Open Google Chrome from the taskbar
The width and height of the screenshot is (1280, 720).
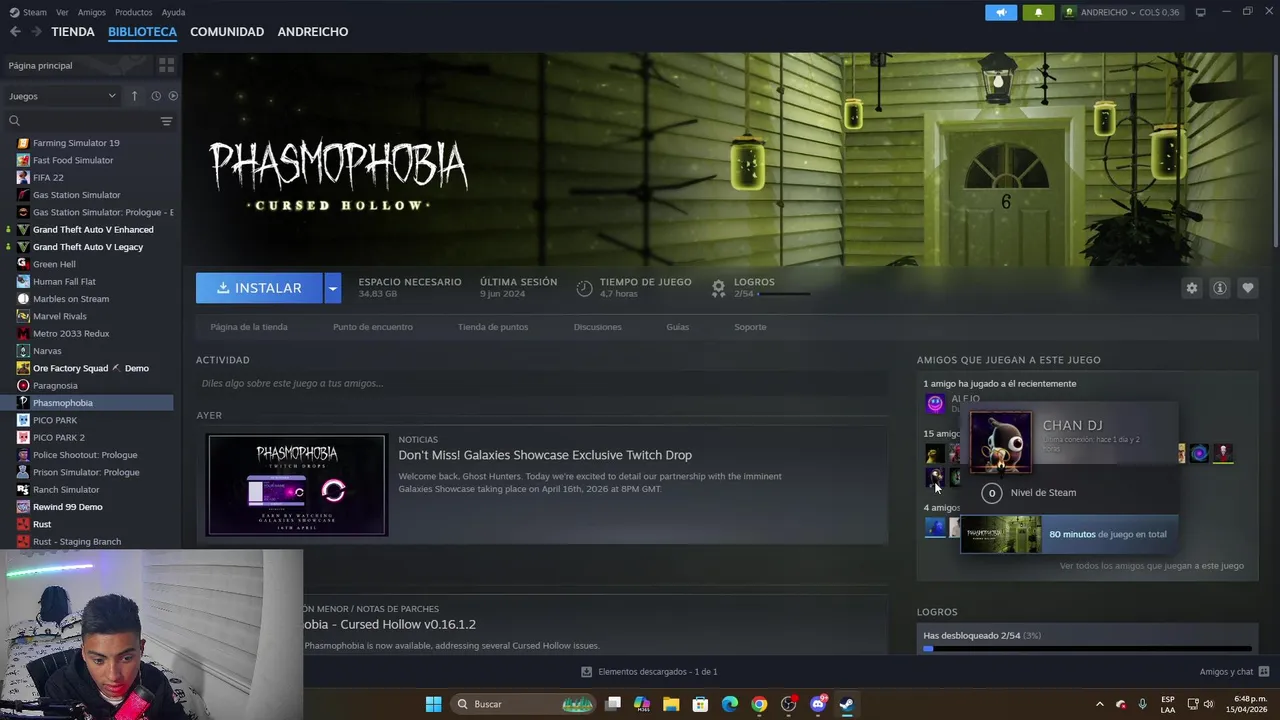759,704
